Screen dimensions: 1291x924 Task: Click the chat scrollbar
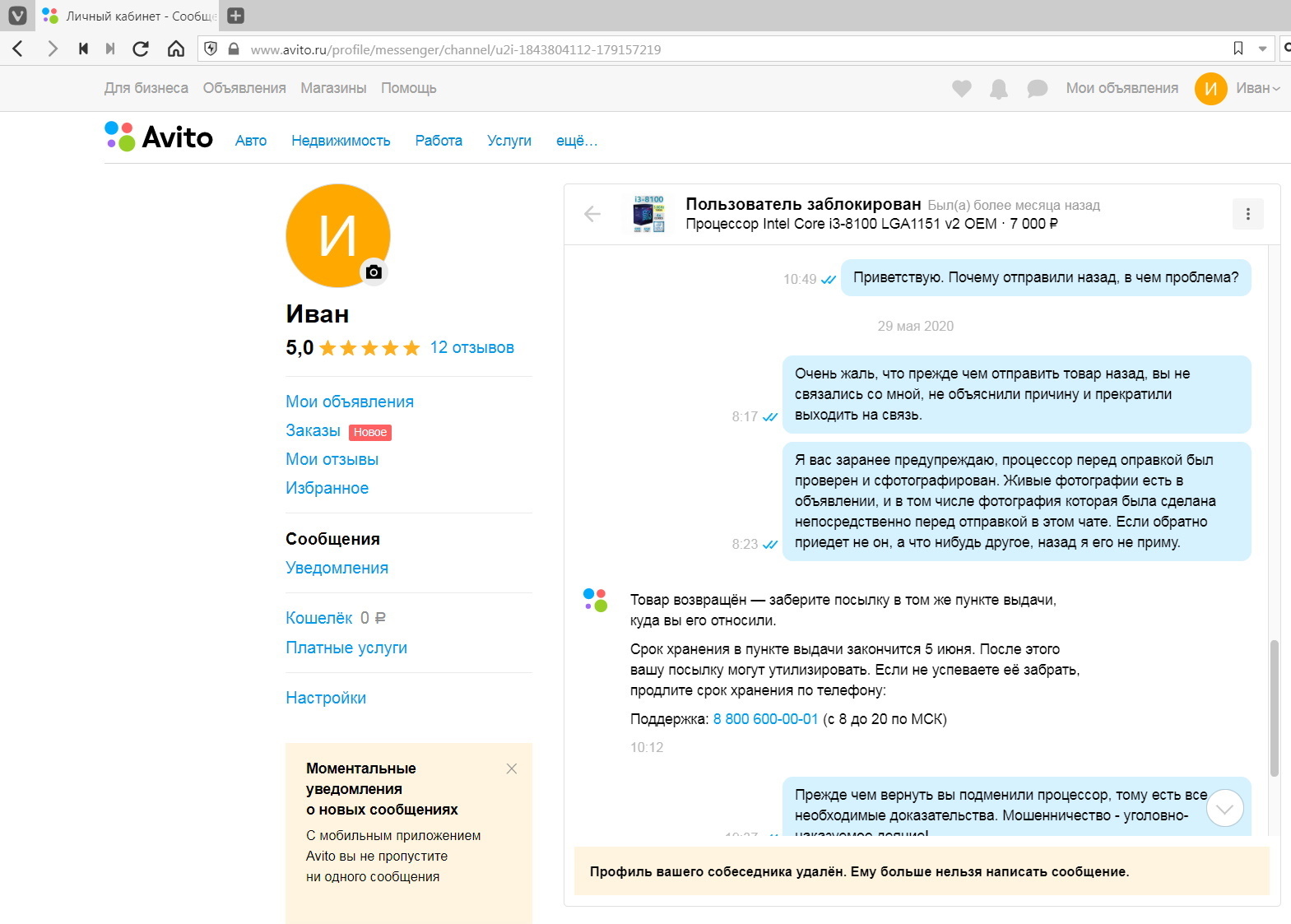click(1274, 708)
